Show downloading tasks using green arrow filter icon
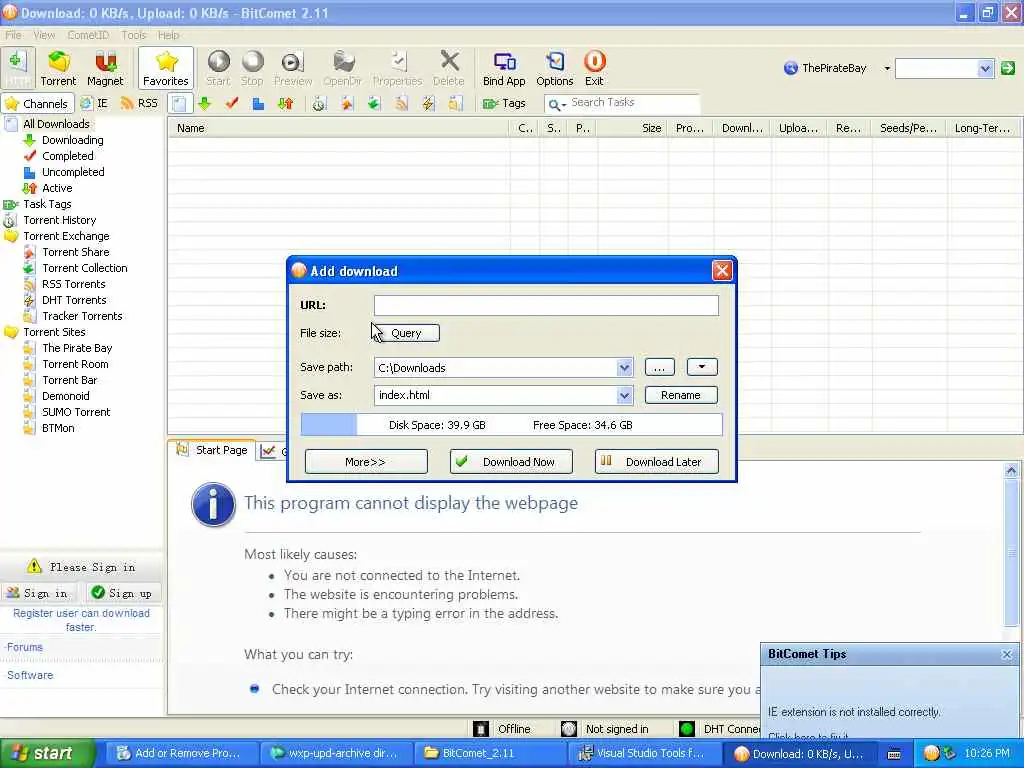This screenshot has width=1024, height=768. [204, 103]
